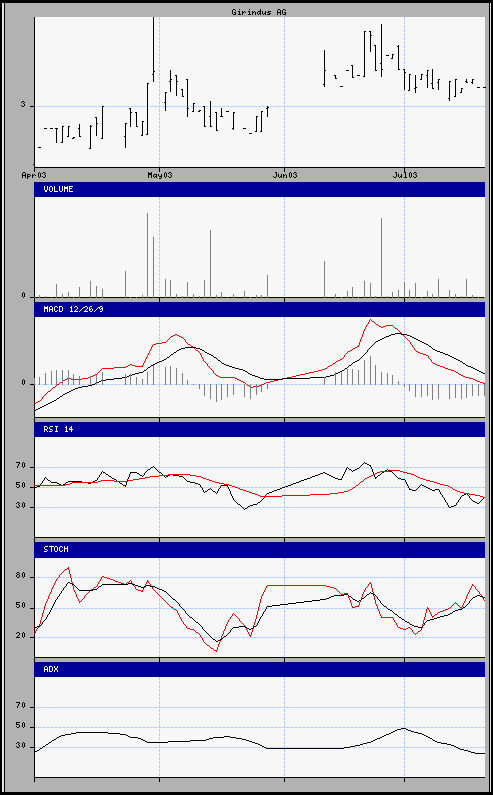Click the MACD zero line label
This screenshot has width=493, height=795.
(23, 383)
